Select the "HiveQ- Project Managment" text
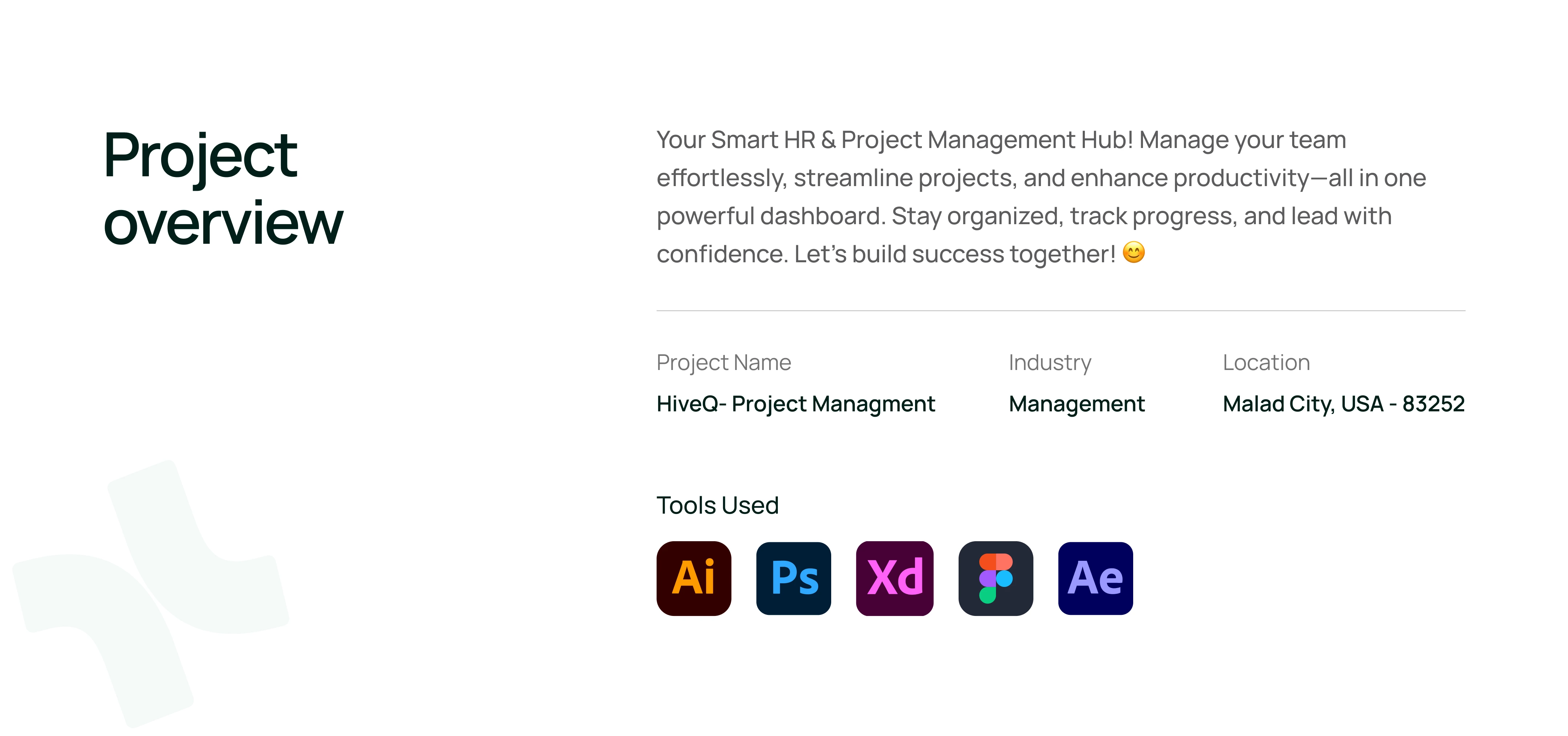Image resolution: width=1568 pixels, height=736 pixels. pyautogui.click(x=796, y=404)
